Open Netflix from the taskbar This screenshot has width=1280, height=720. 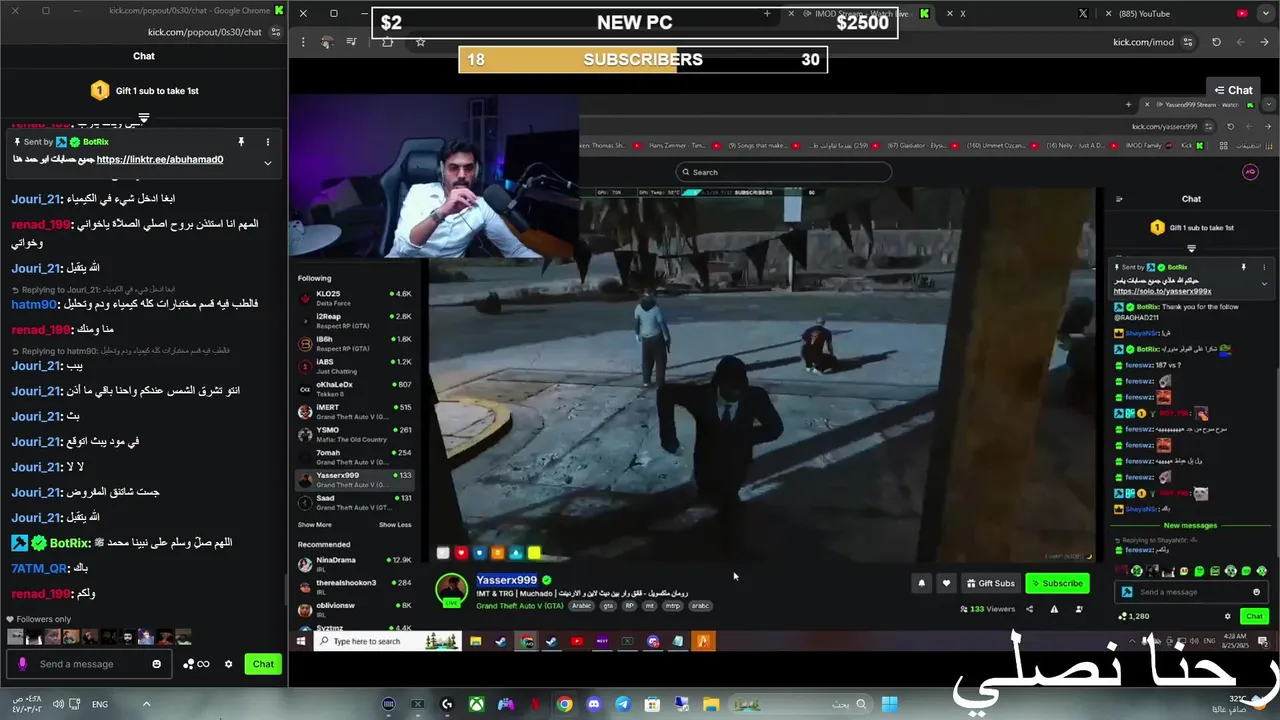[536, 704]
